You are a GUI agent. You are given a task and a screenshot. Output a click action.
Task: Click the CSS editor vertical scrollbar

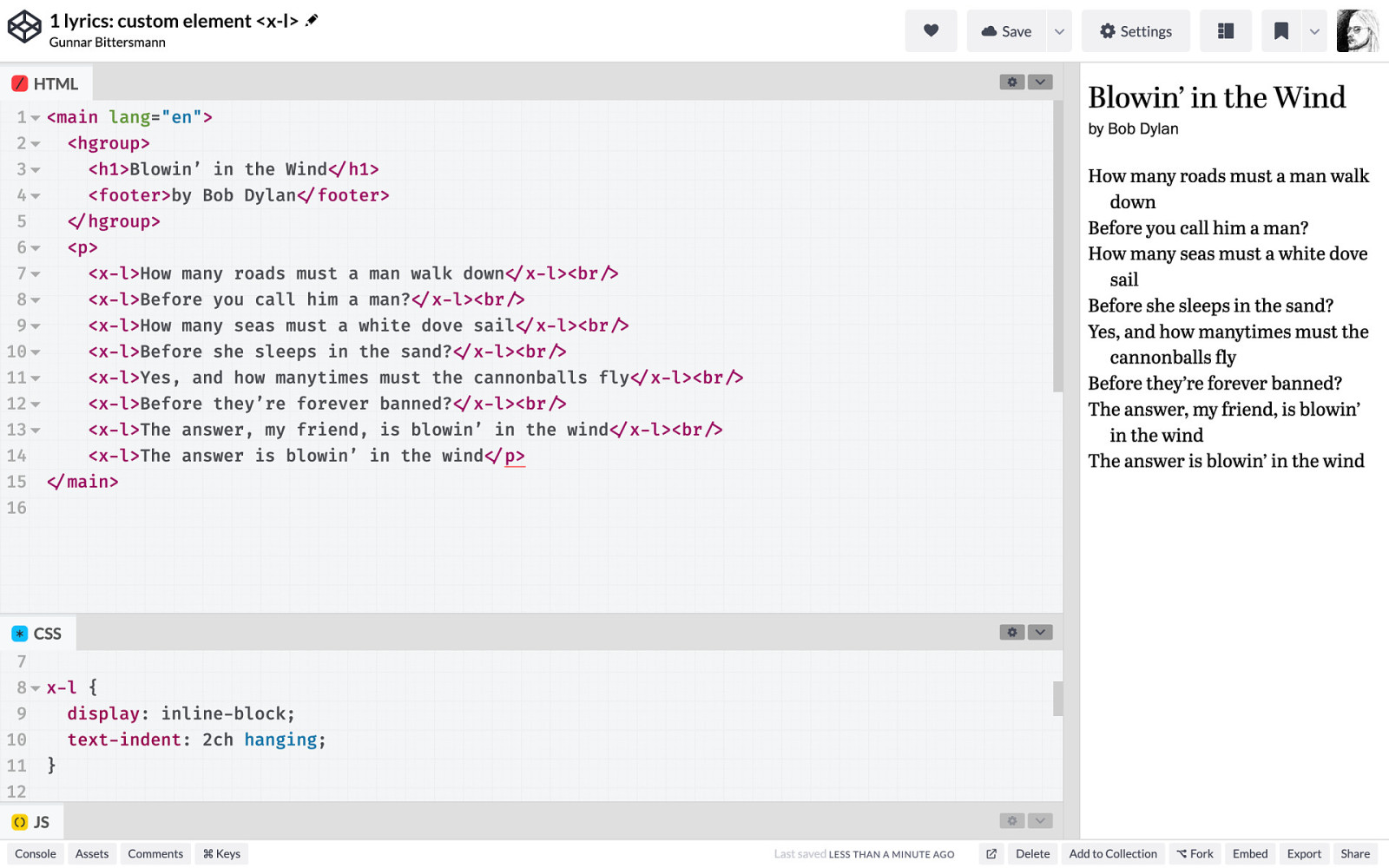tap(1057, 699)
